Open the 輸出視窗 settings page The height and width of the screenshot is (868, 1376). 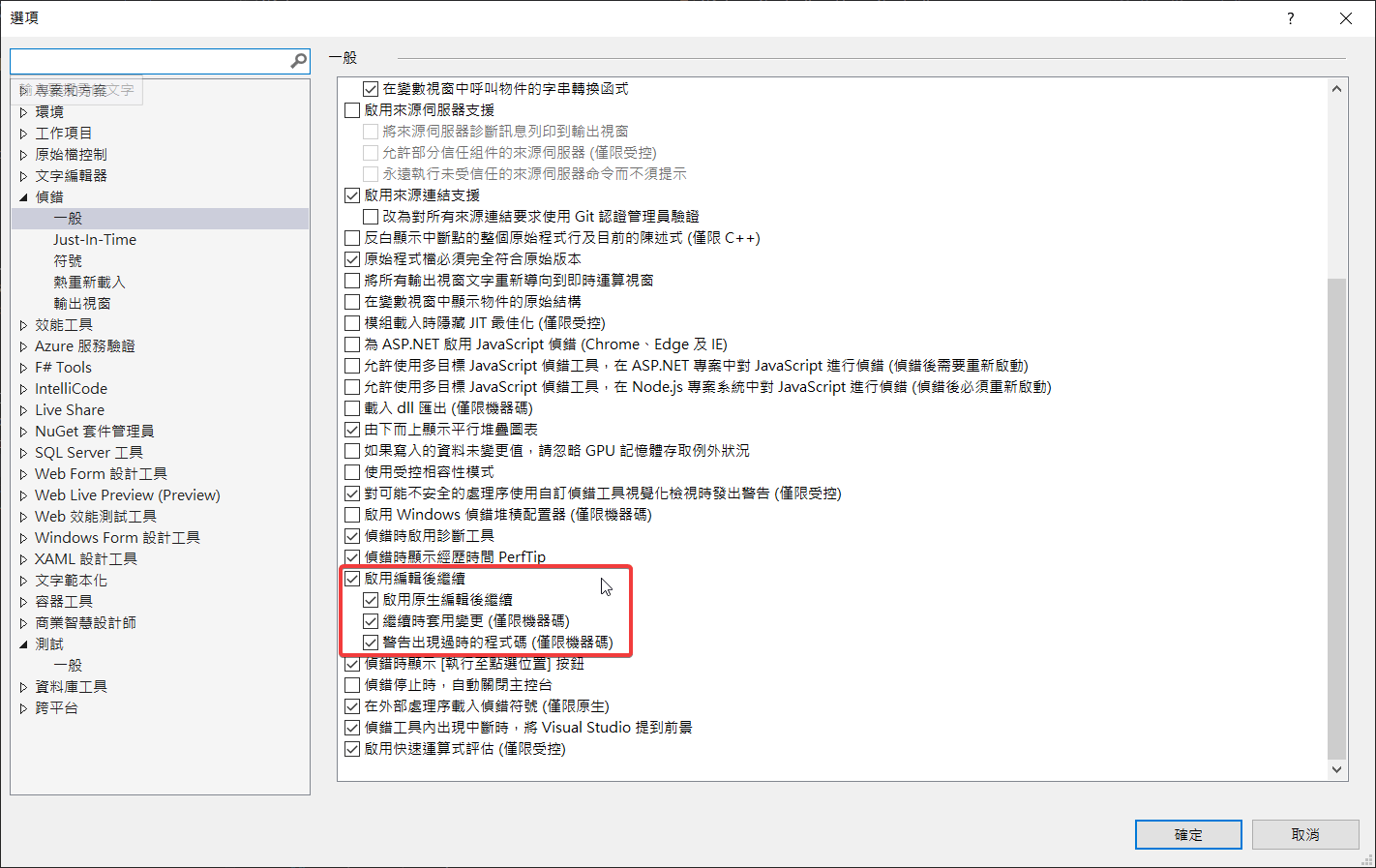tap(82, 304)
